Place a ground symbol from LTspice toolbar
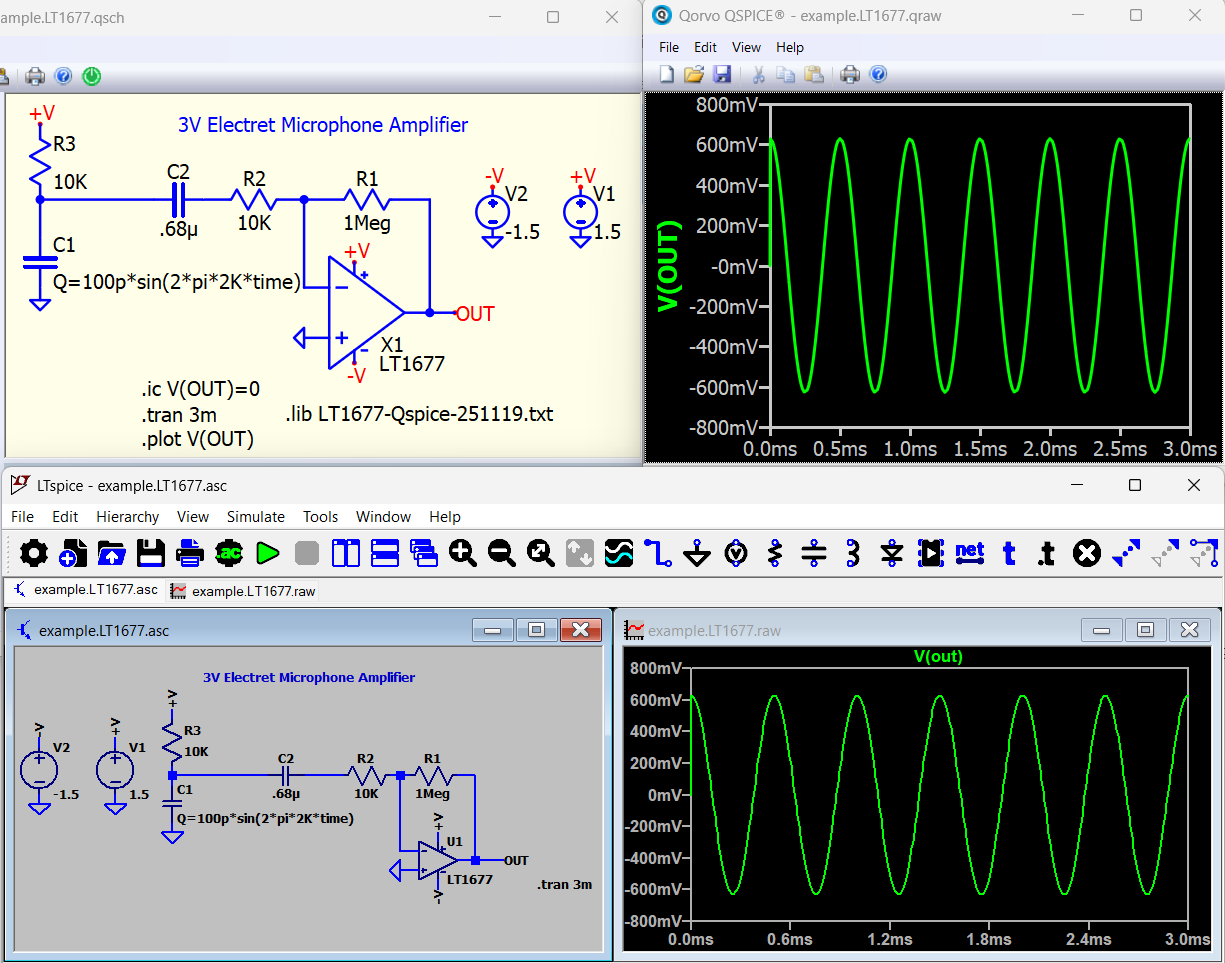1225x963 pixels. (x=697, y=552)
